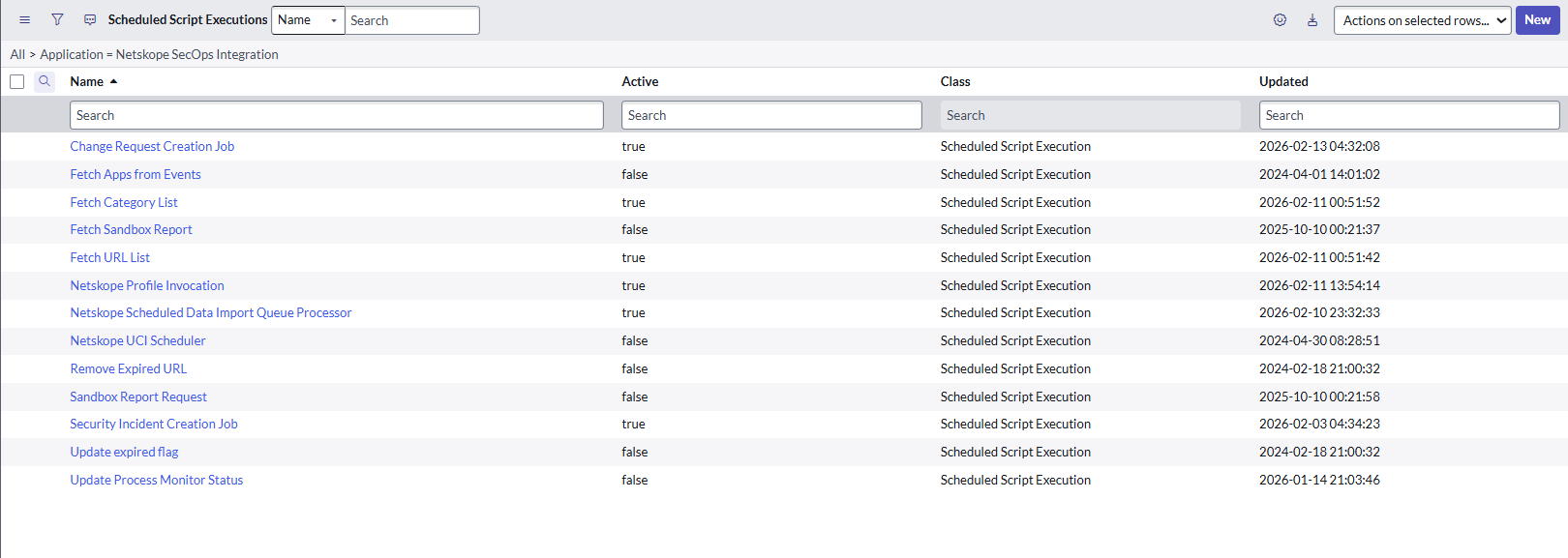1568x558 pixels.
Task: Open Actions on selected rows dropdown
Action: coord(1422,20)
